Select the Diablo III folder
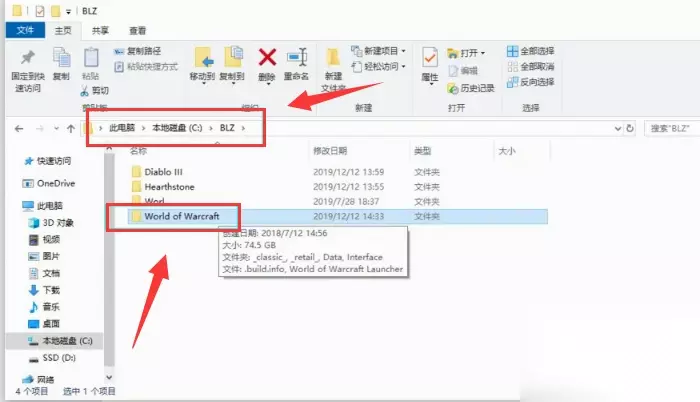The width and height of the screenshot is (700, 402). point(163,172)
